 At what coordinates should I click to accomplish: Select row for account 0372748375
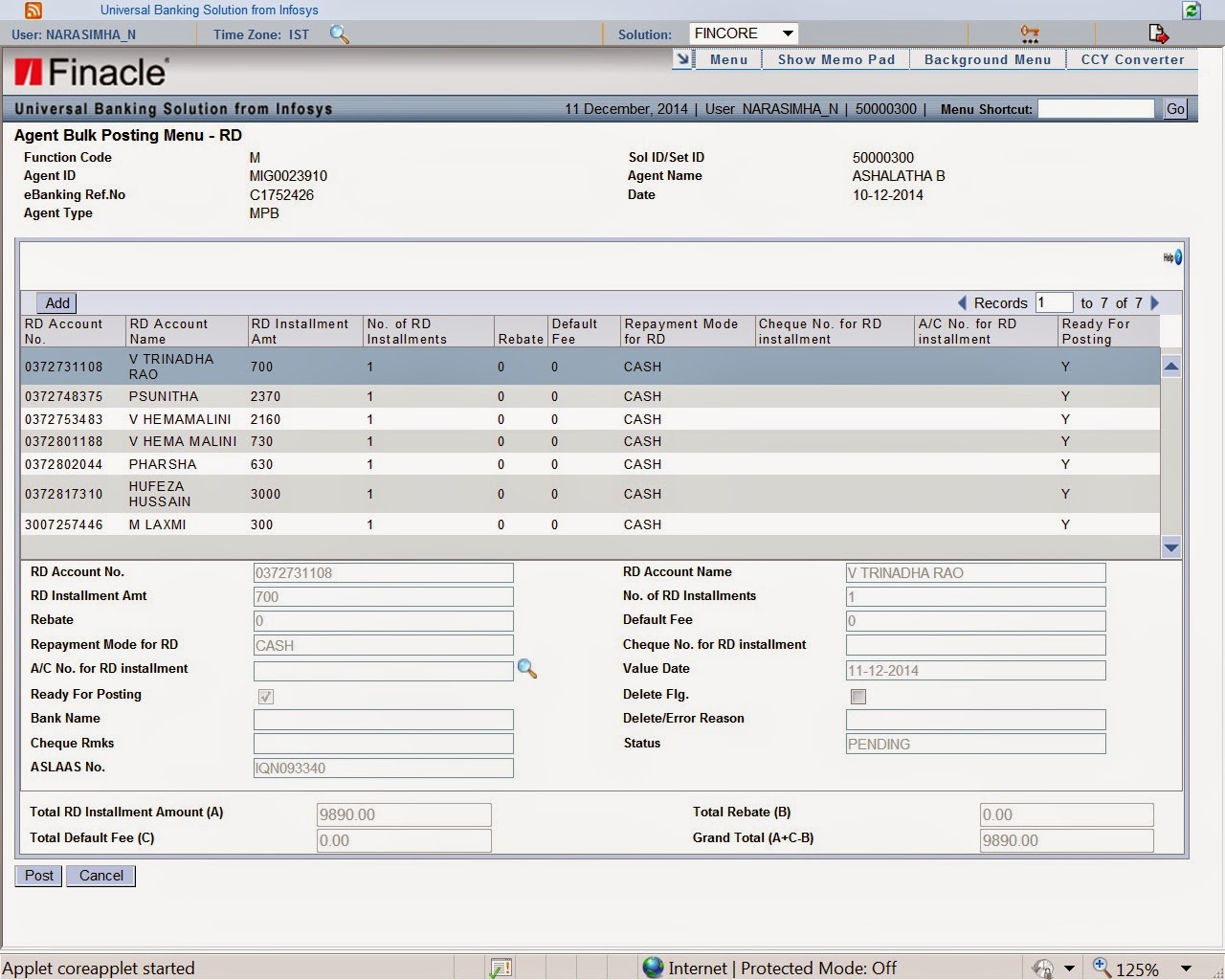click(x=590, y=396)
